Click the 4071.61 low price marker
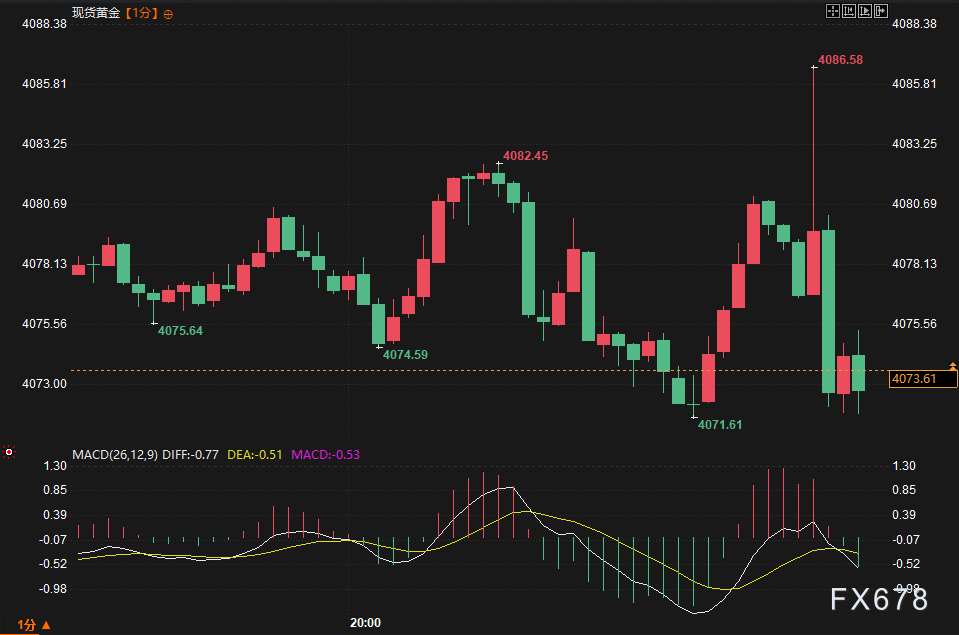Screen dimensions: 959x635 tap(720, 425)
